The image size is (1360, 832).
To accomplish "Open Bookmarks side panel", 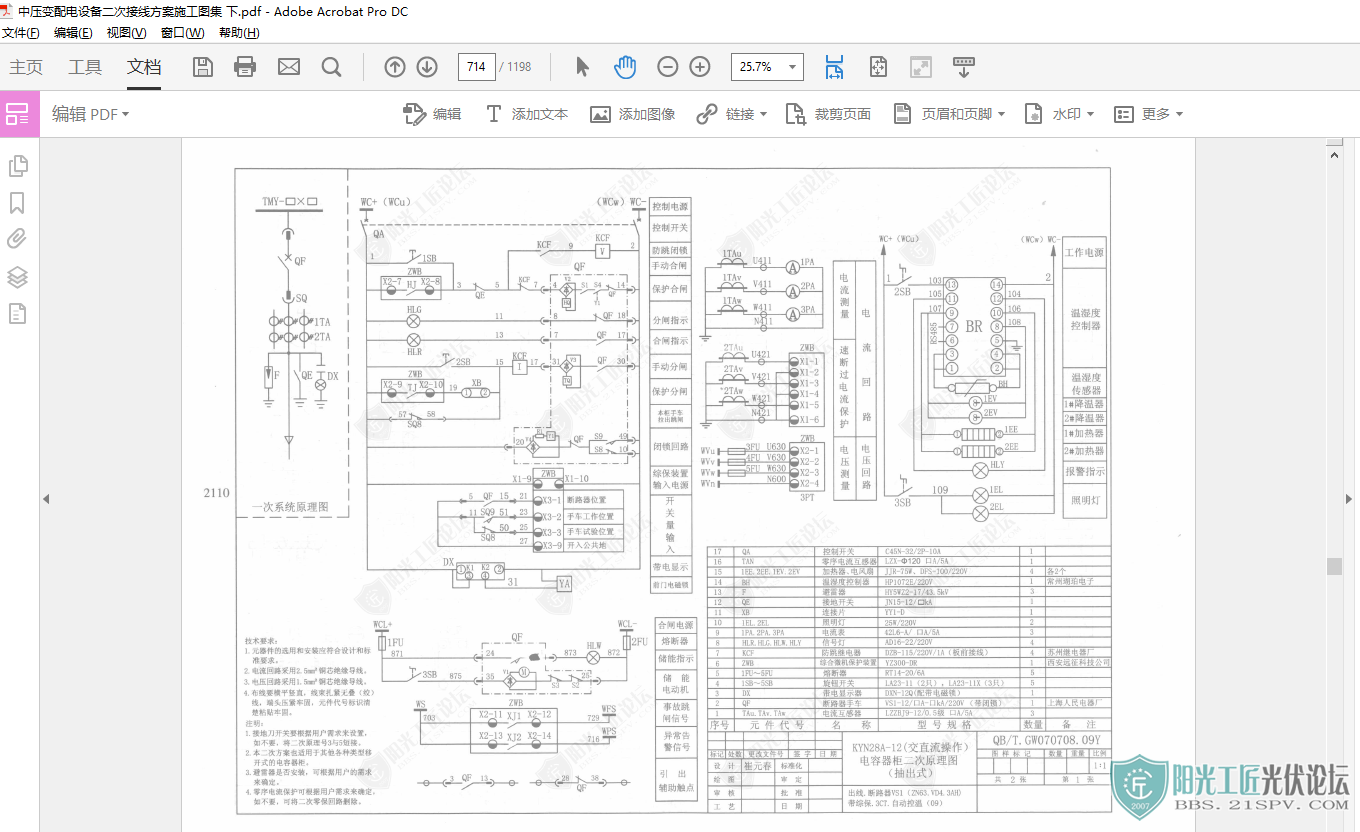I will coord(17,203).
